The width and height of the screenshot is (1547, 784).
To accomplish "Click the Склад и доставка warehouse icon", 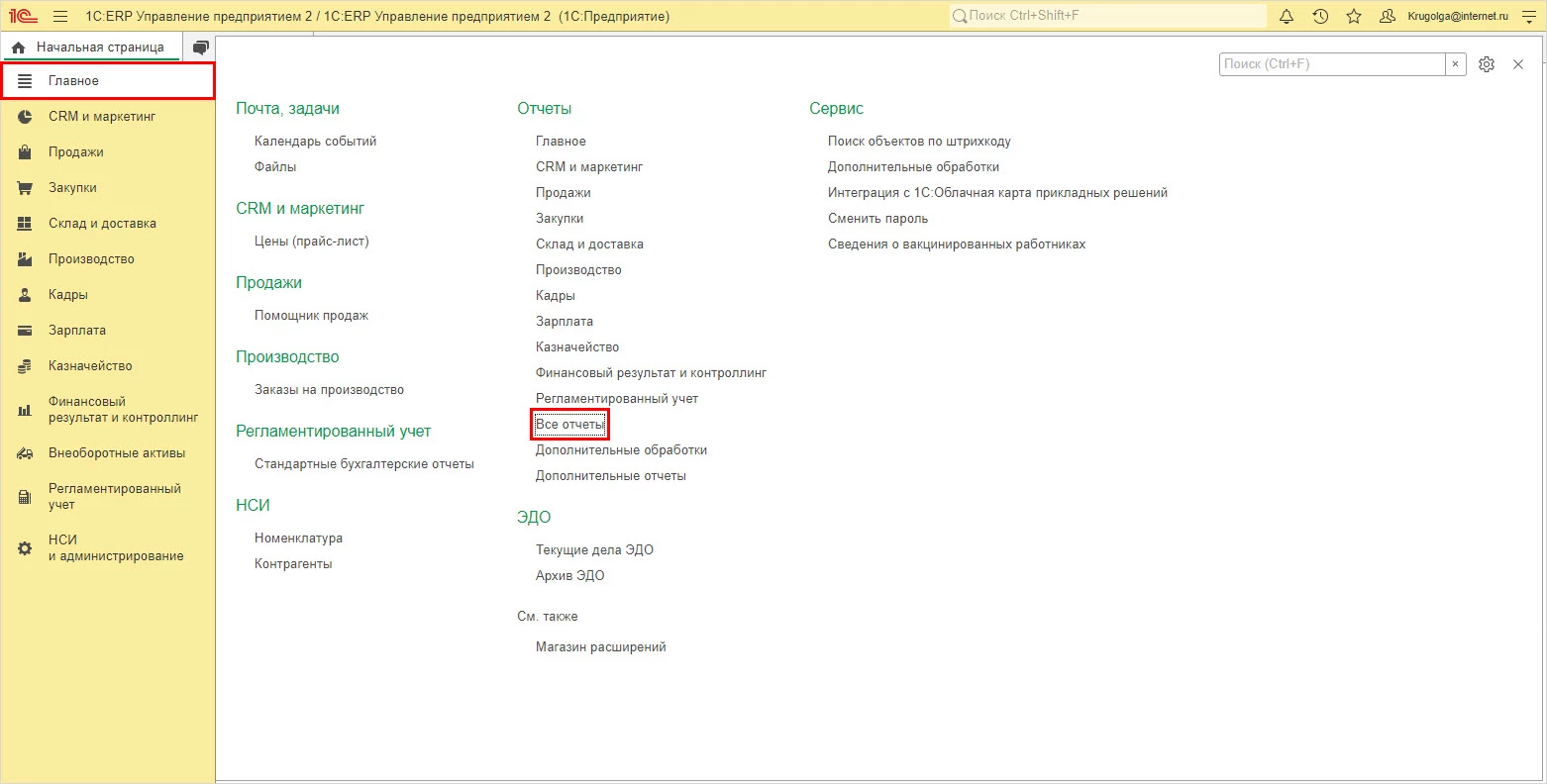I will (25, 224).
